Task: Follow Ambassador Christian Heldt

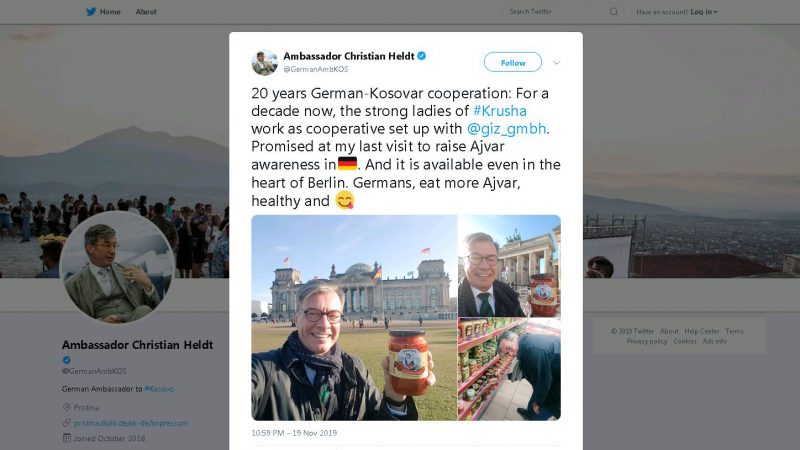Action: (513, 62)
